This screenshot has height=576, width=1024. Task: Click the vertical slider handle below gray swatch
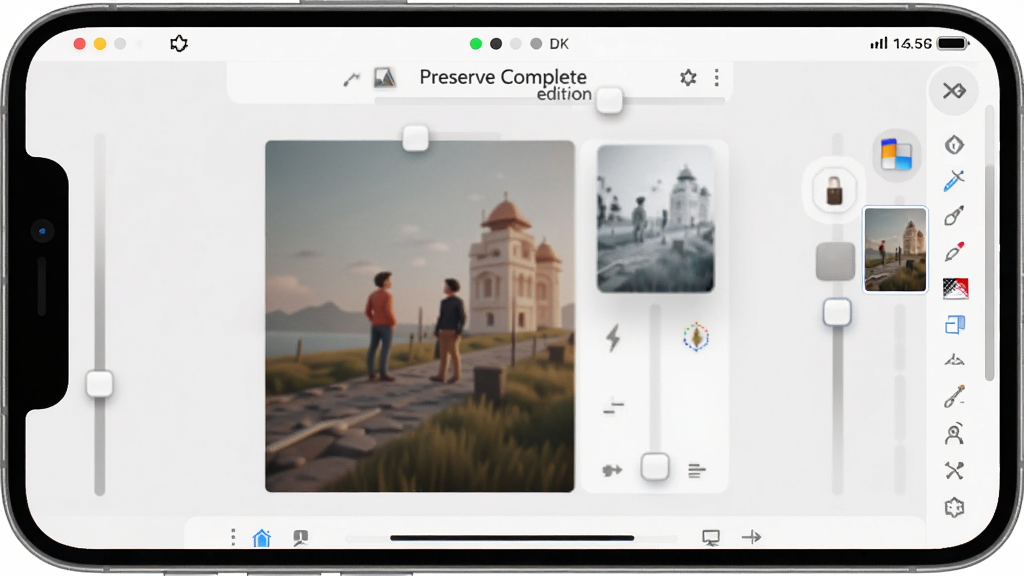coord(837,312)
